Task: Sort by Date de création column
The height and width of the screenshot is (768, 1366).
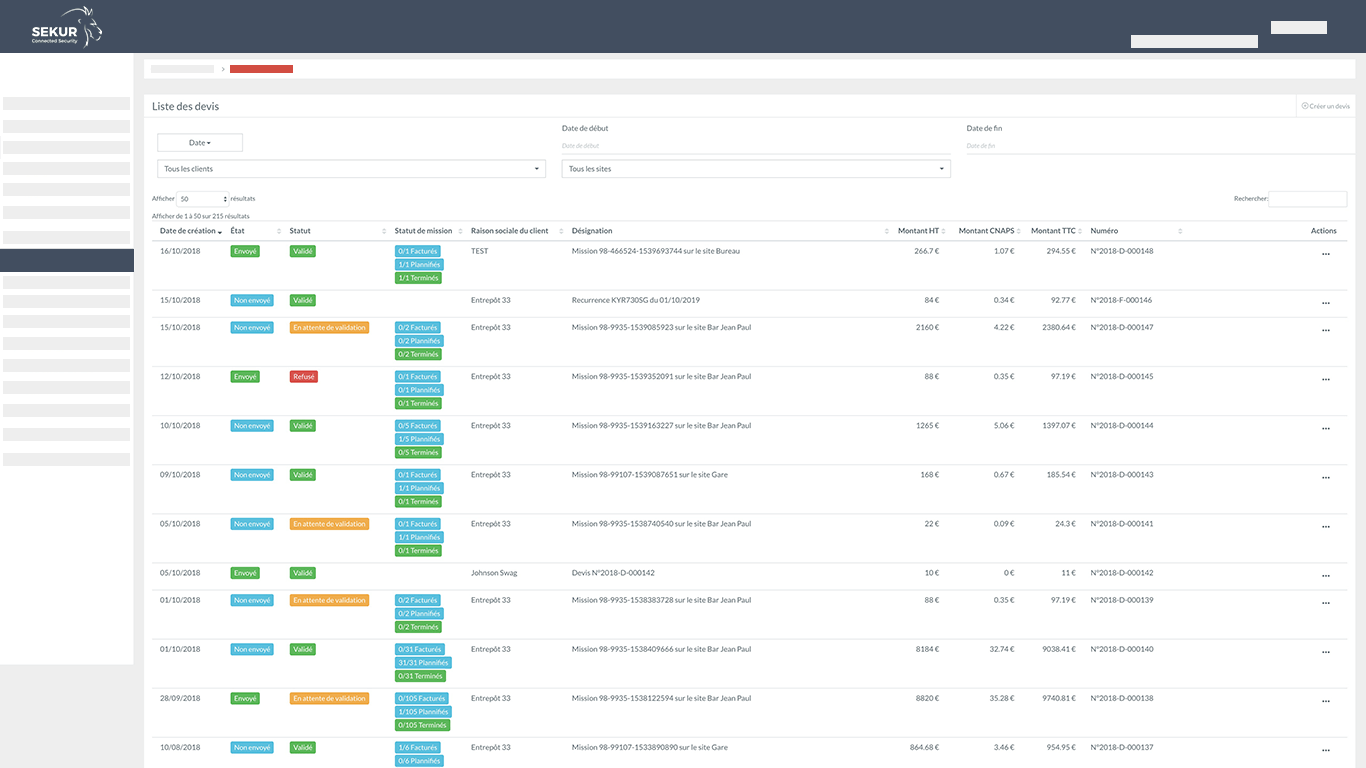Action: click(x=190, y=231)
